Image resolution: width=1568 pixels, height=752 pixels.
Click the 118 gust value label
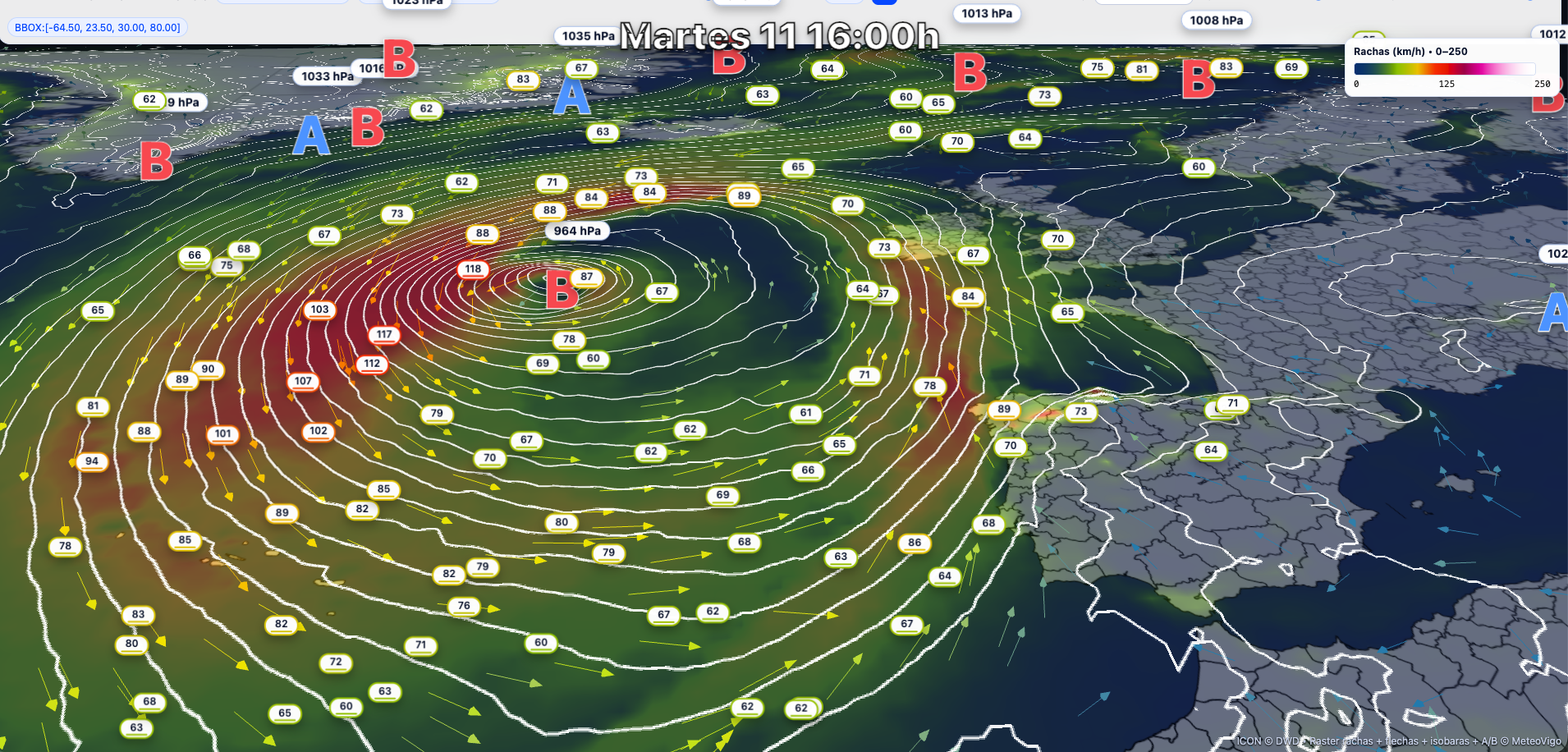473,268
